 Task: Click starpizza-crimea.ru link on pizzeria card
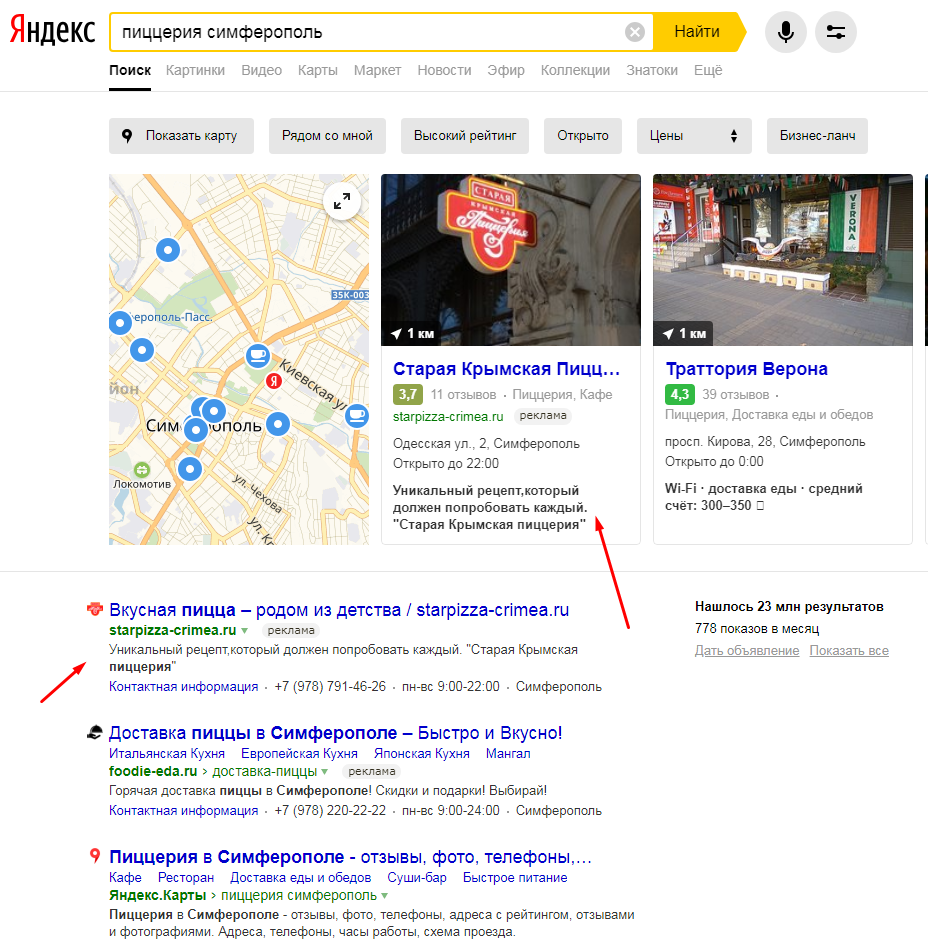tap(448, 417)
